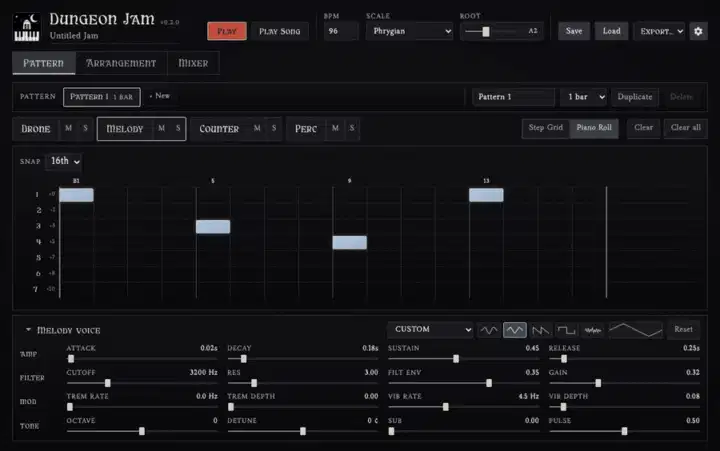720x451 pixels.
Task: Switch to the Arrangement tab
Action: point(121,63)
